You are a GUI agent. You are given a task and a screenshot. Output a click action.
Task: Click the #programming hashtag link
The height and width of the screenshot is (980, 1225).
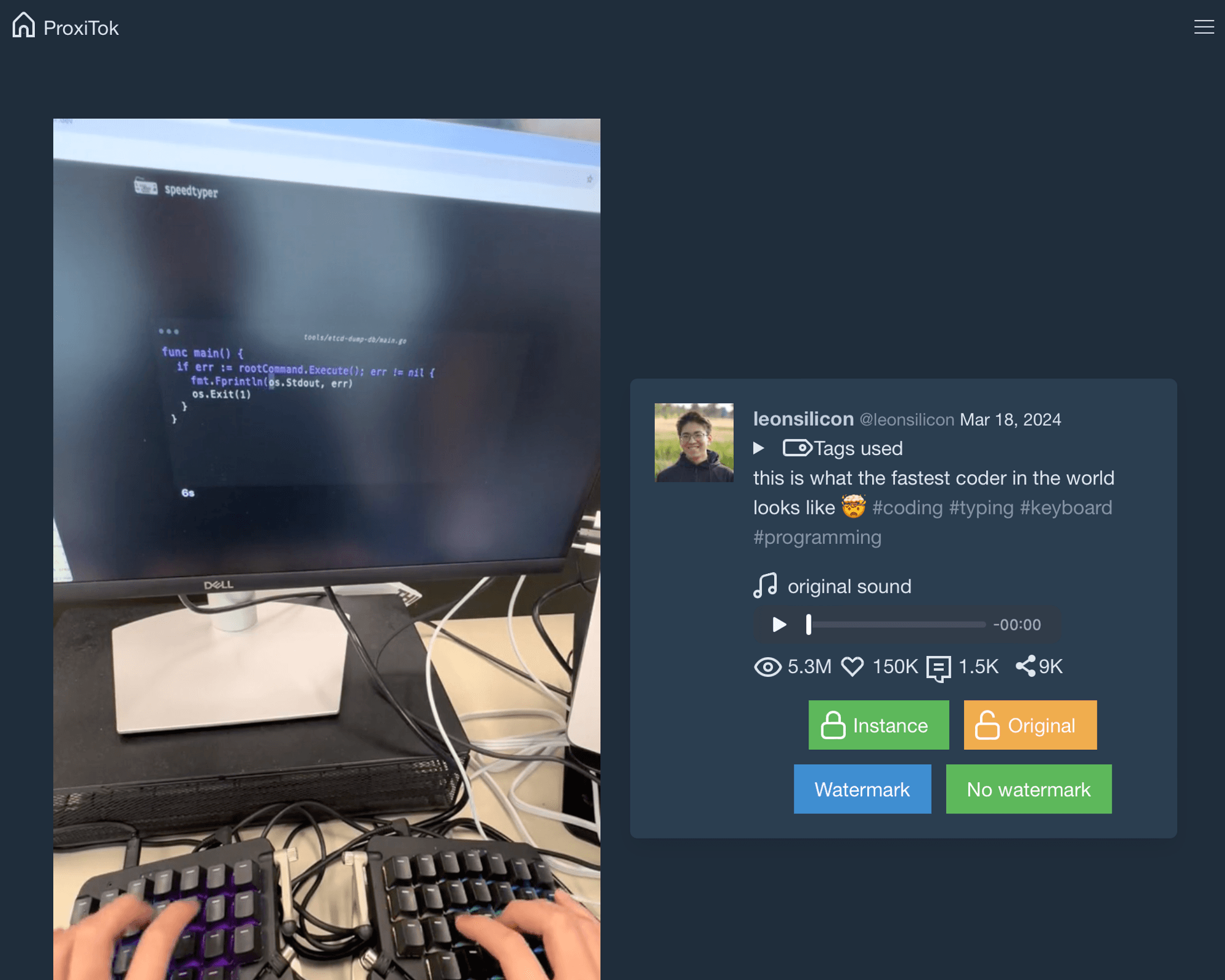(x=817, y=537)
